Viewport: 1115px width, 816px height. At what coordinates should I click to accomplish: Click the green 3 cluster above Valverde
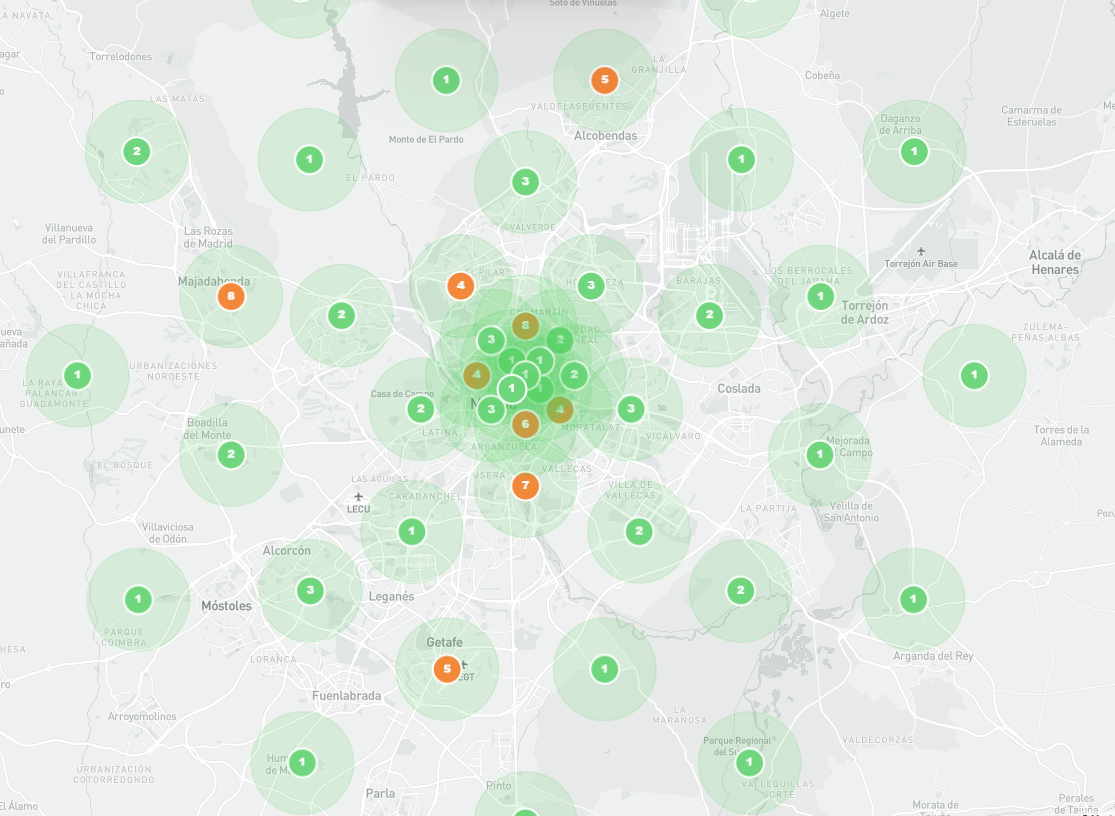point(525,181)
